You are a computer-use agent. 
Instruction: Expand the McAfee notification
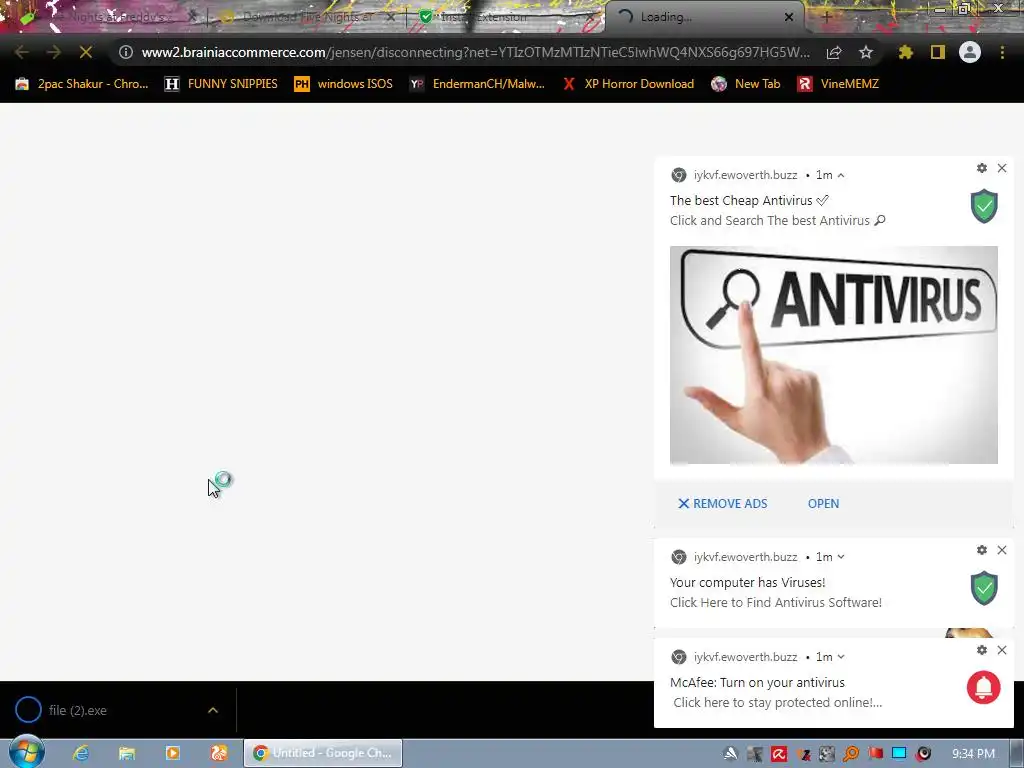(841, 657)
